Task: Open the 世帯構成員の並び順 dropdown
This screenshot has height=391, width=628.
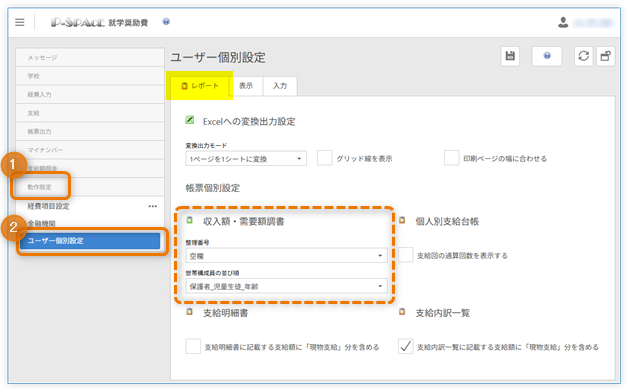Action: [x=286, y=286]
